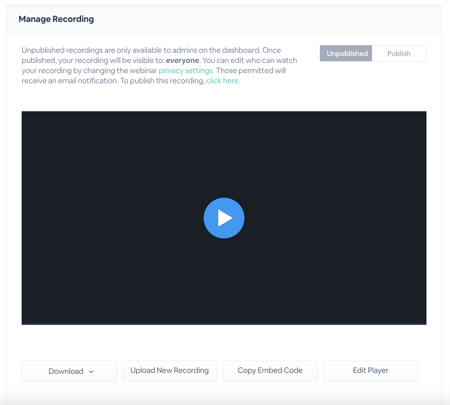
Task: Open the Edit Player options
Action: pos(370,371)
